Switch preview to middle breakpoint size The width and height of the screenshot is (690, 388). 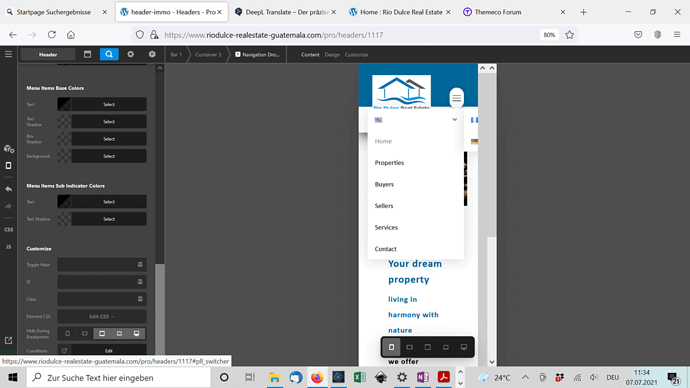point(427,347)
